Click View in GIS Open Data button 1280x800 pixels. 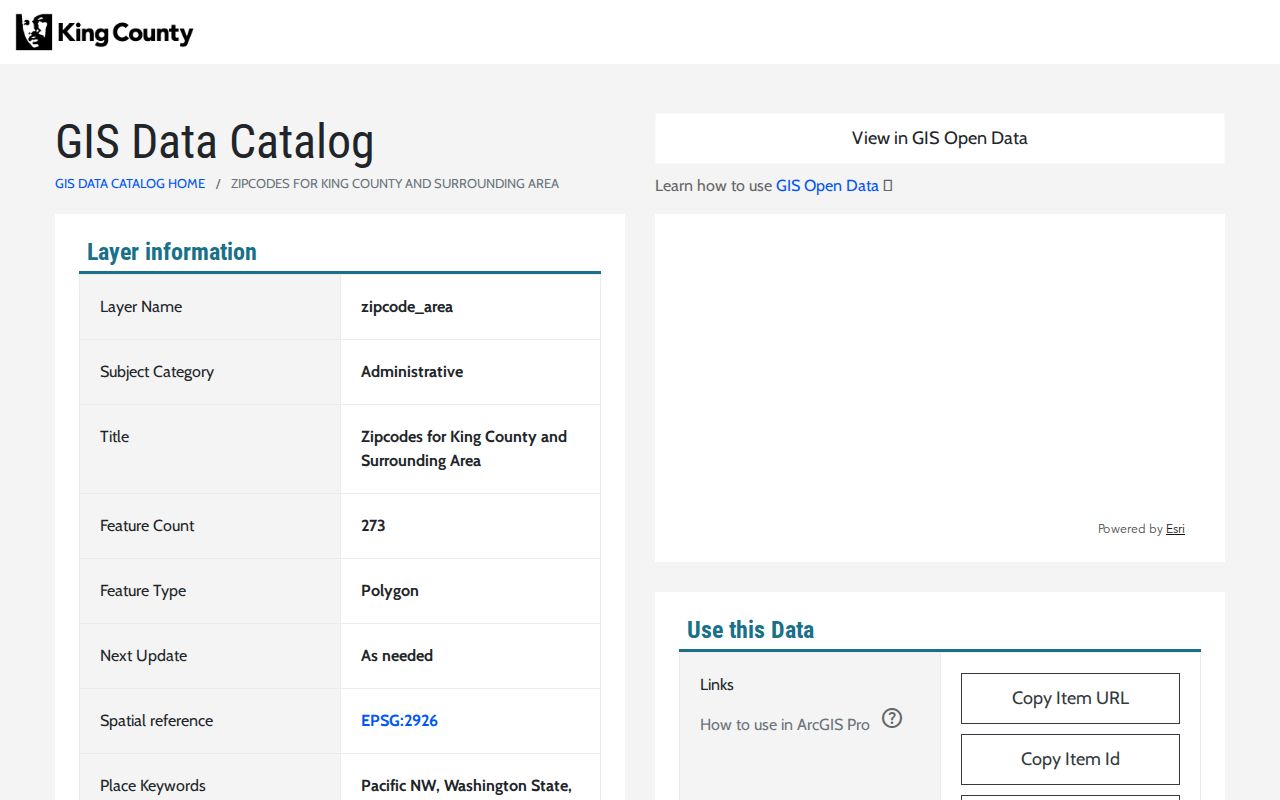[939, 138]
